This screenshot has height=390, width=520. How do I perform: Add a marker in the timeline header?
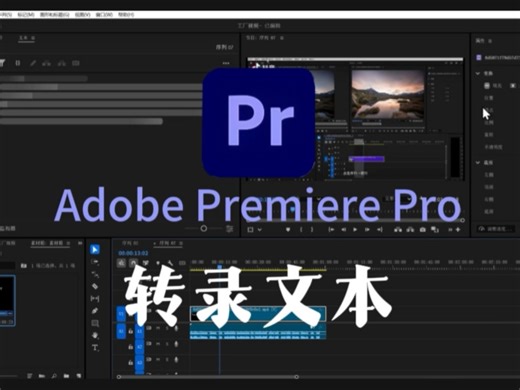(158, 263)
